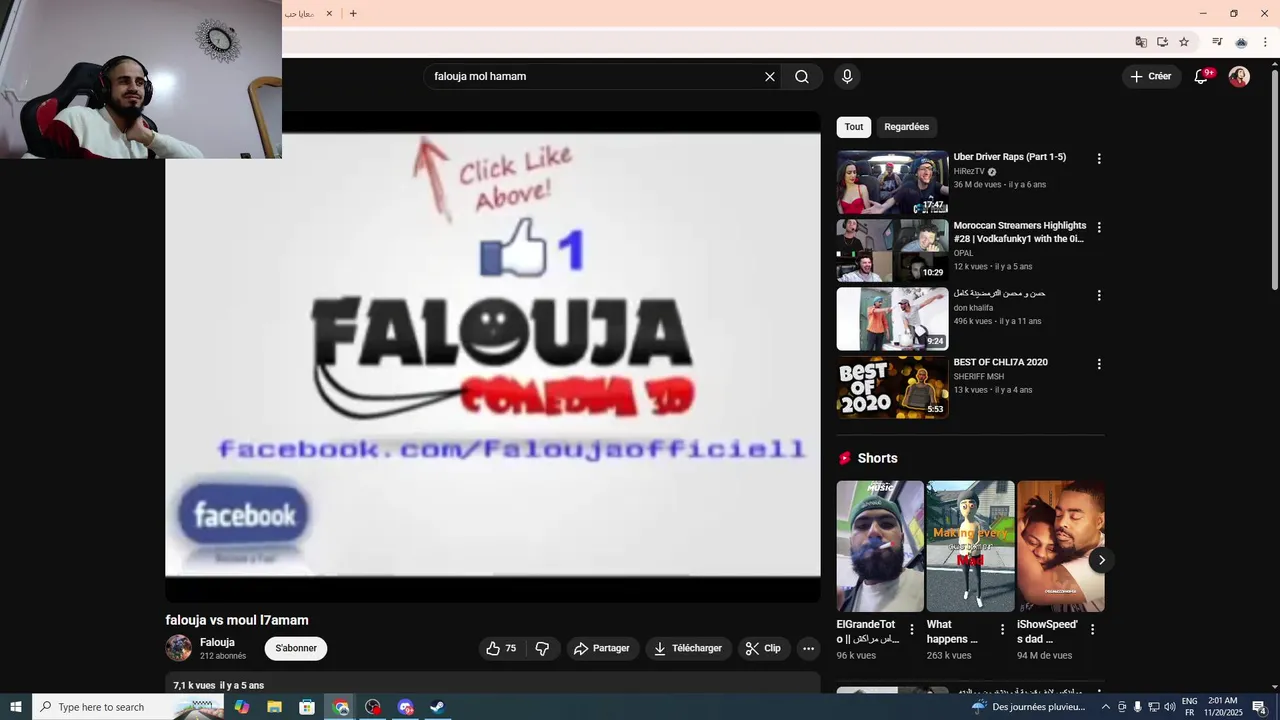
Task: Click the video player area
Action: [x=493, y=356]
